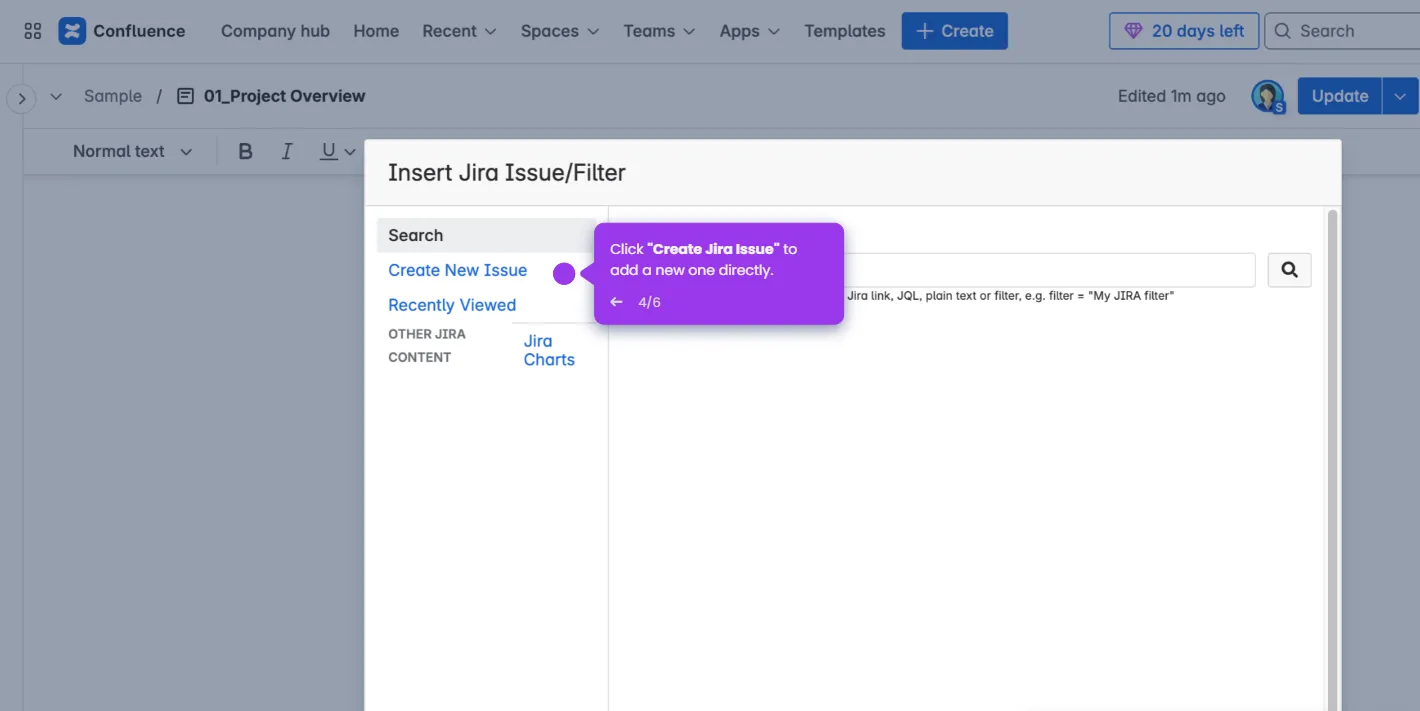
Task: Click the Edited 1m ago text
Action: (1171, 96)
